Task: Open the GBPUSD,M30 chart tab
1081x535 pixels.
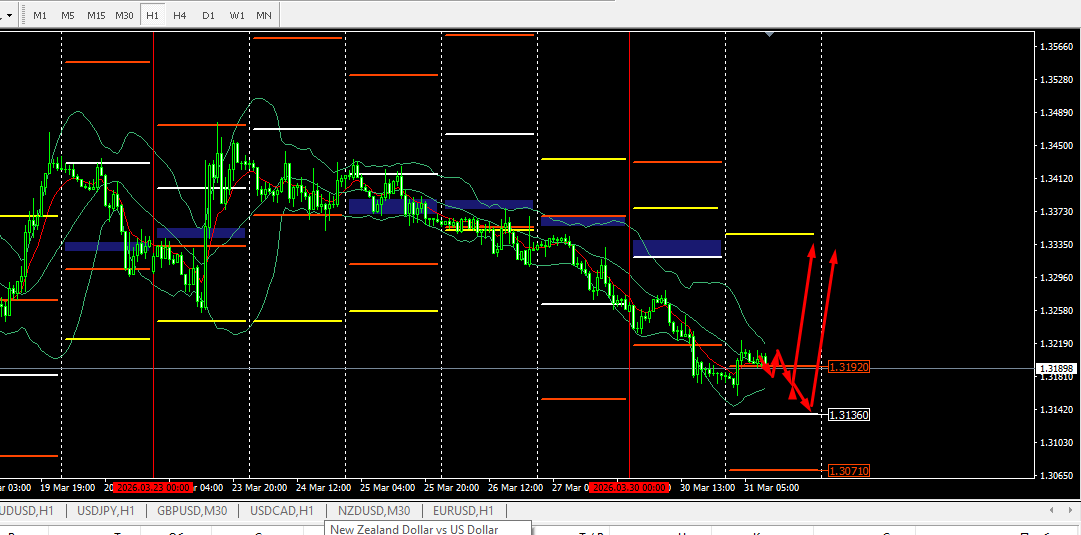Action: point(191,511)
